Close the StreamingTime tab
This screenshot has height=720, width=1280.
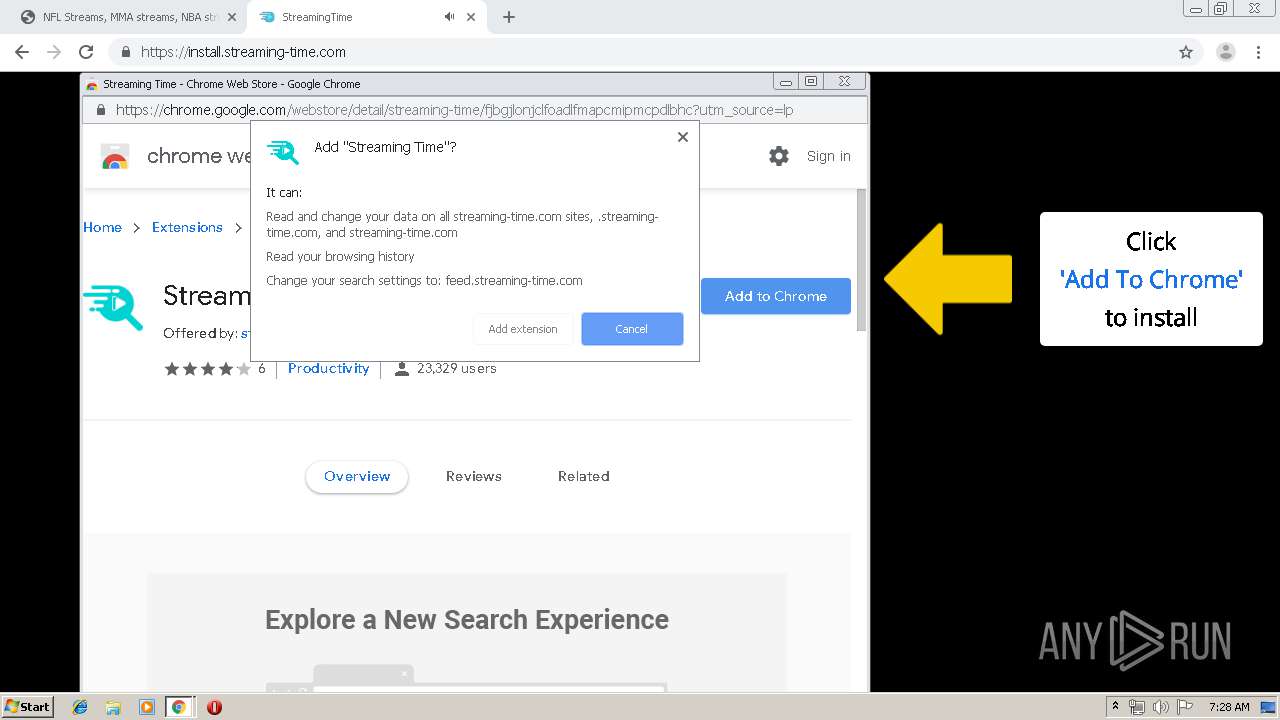[471, 17]
